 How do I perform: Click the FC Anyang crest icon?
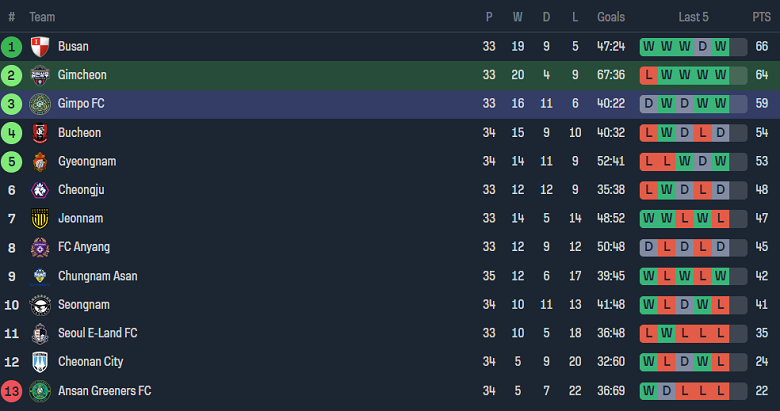[x=40, y=248]
